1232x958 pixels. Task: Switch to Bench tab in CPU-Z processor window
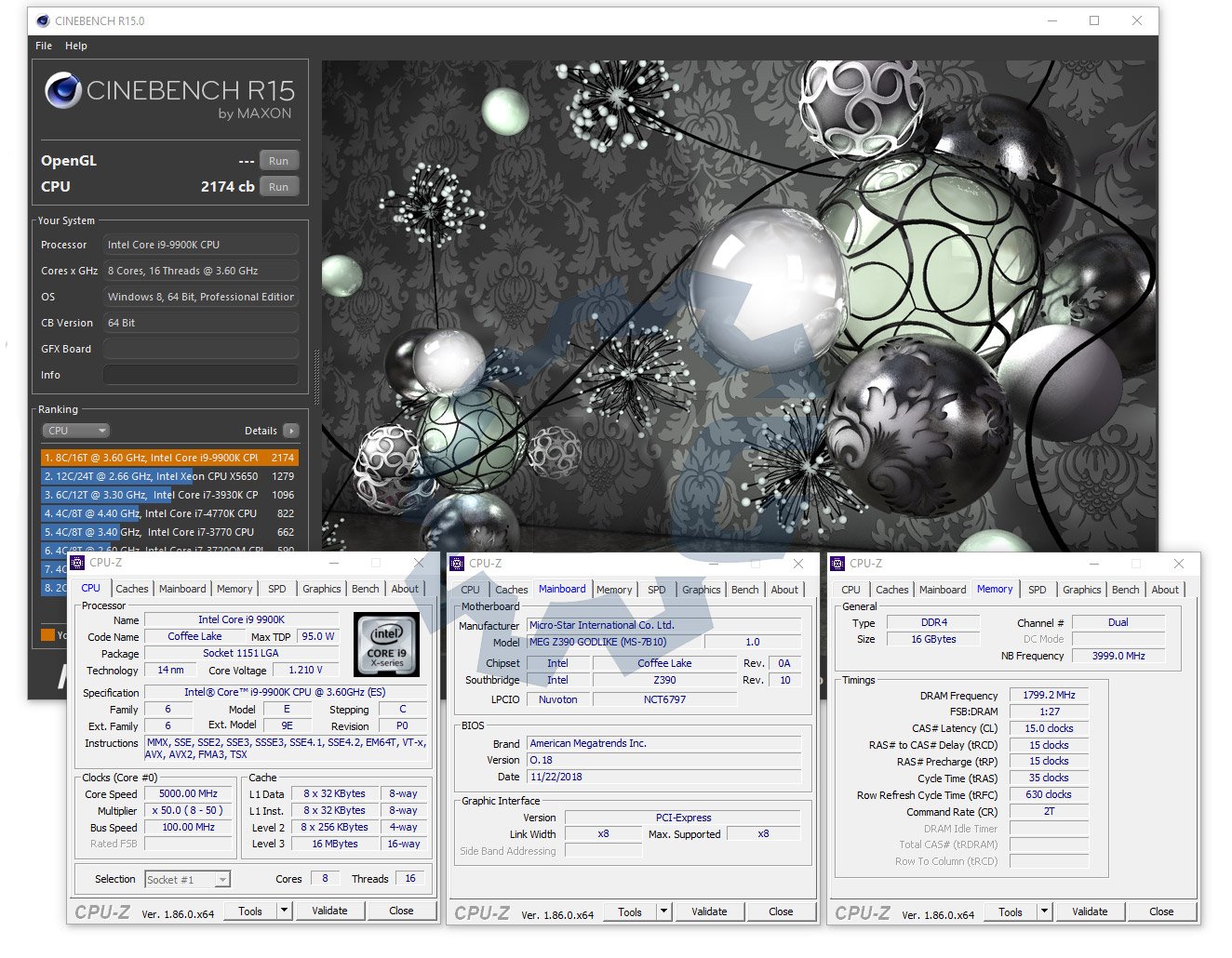click(366, 589)
